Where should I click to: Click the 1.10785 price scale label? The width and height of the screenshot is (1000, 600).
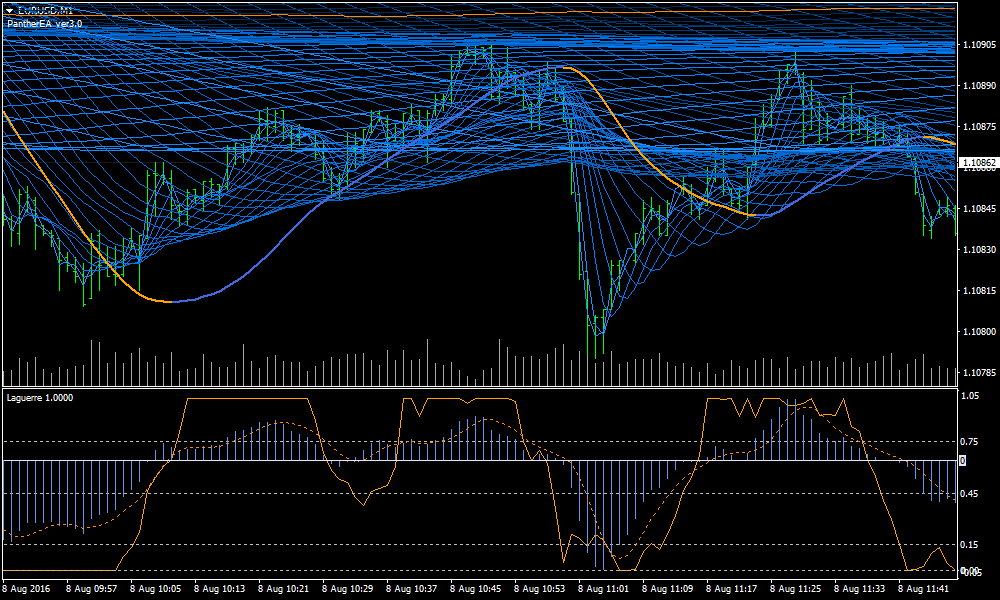click(x=977, y=372)
